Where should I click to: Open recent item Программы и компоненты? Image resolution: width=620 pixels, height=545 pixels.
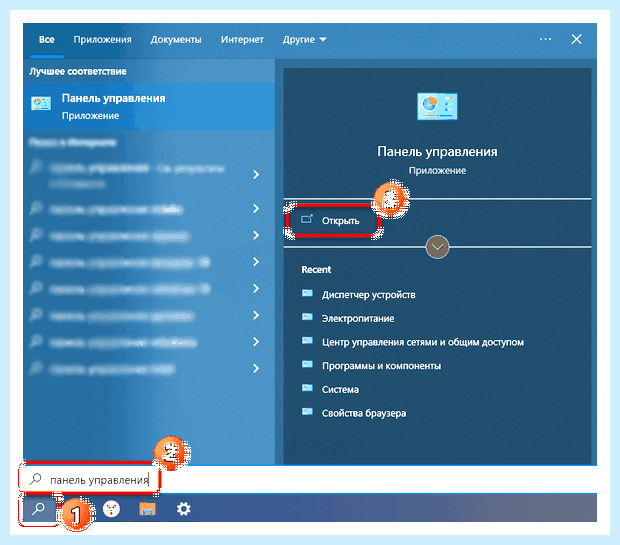coord(381,366)
